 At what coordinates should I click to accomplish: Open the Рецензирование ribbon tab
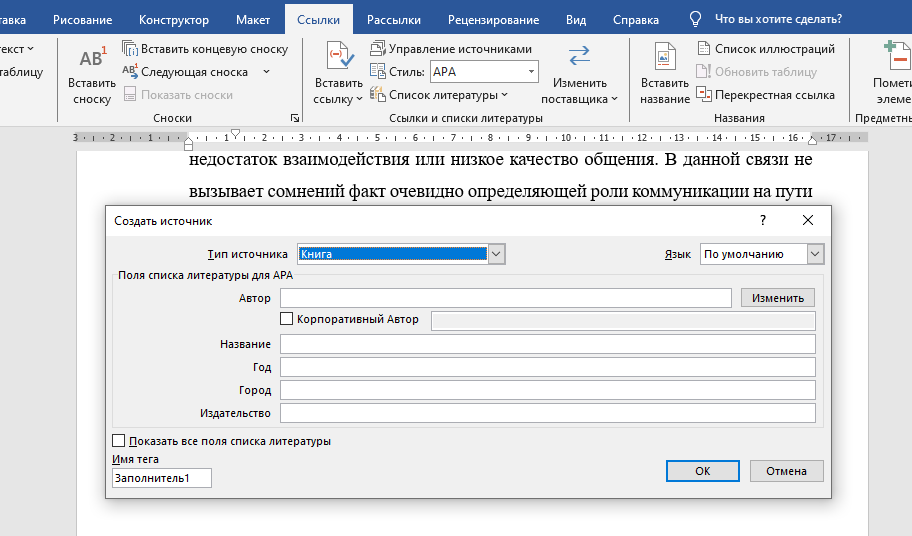pos(493,19)
